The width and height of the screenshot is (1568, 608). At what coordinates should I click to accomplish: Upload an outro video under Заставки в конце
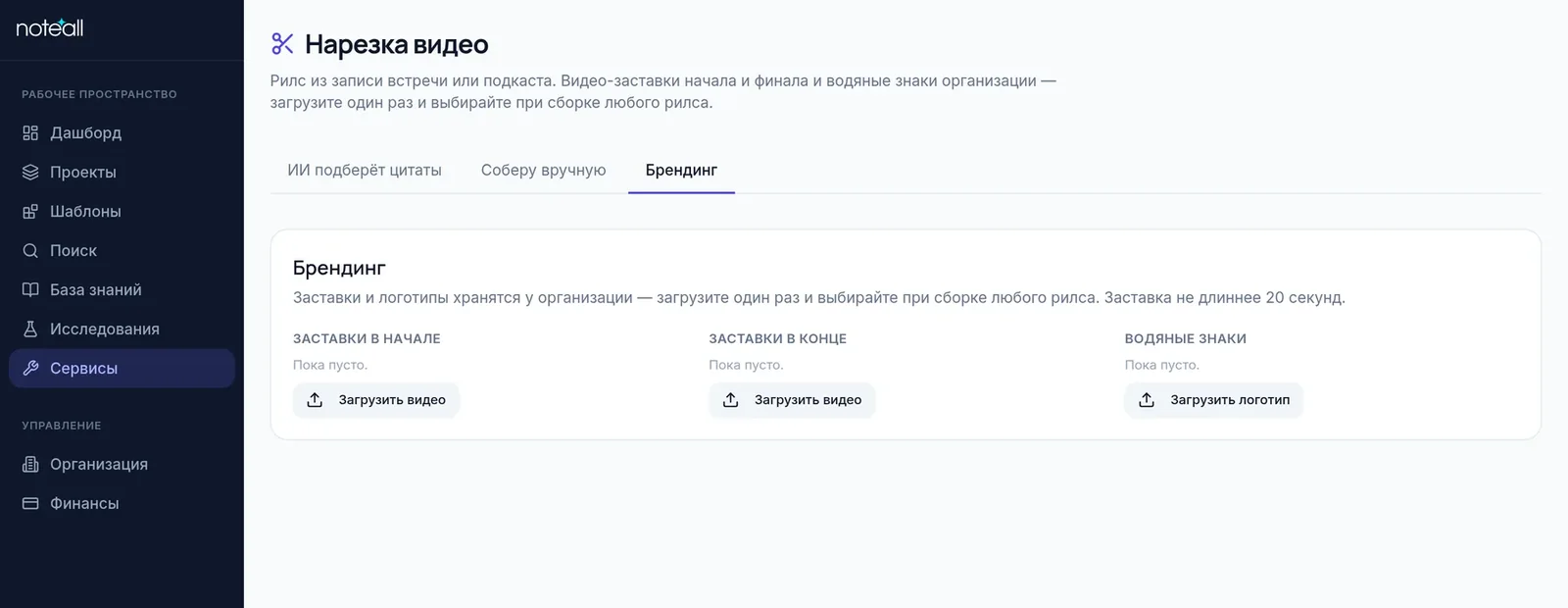(792, 400)
